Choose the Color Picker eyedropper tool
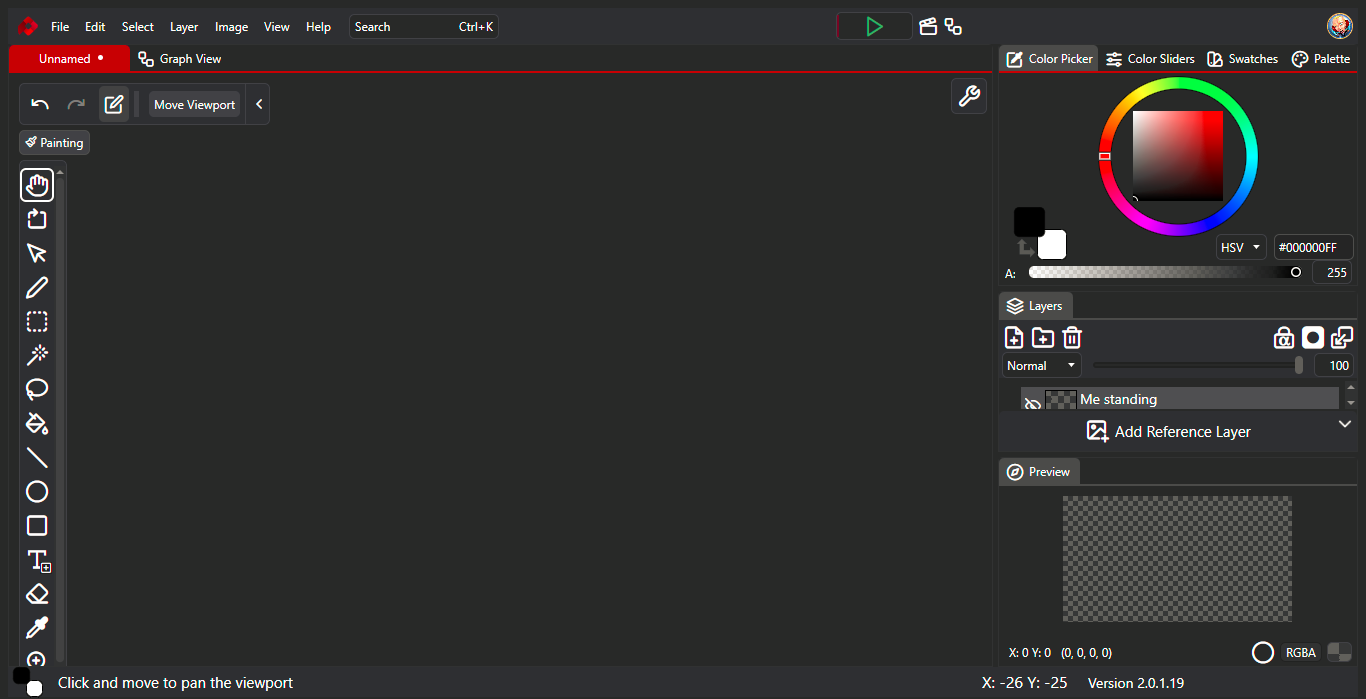 click(37, 628)
